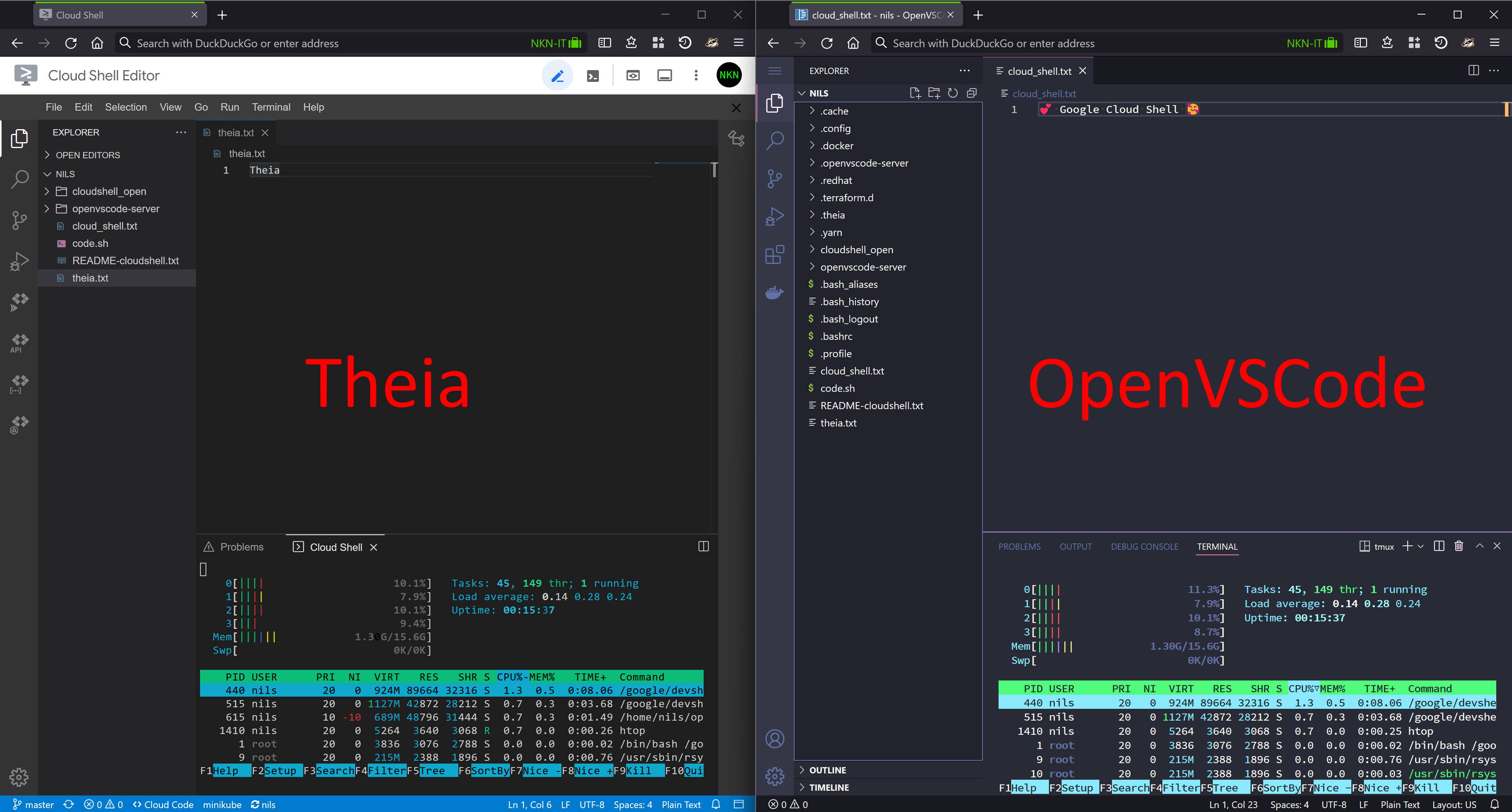
Task: Select README-cloudshell.txt in Theia explorer
Action: coord(125,261)
